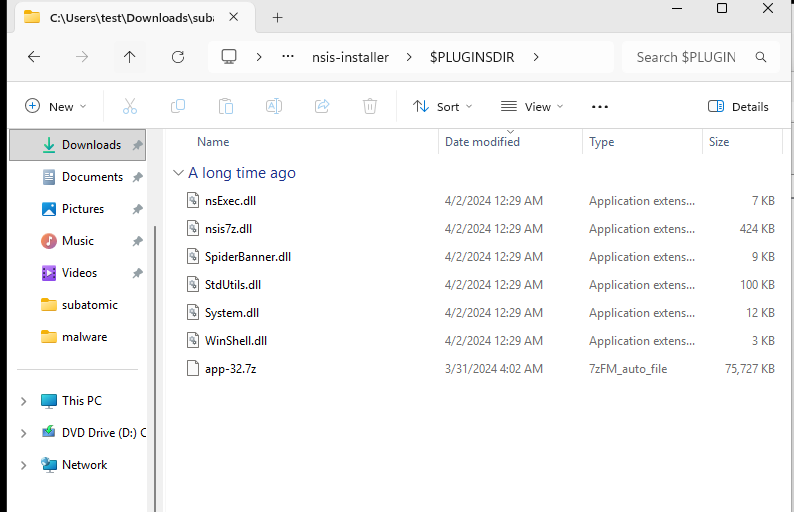Click the pin icon beside Documents

(x=137, y=177)
